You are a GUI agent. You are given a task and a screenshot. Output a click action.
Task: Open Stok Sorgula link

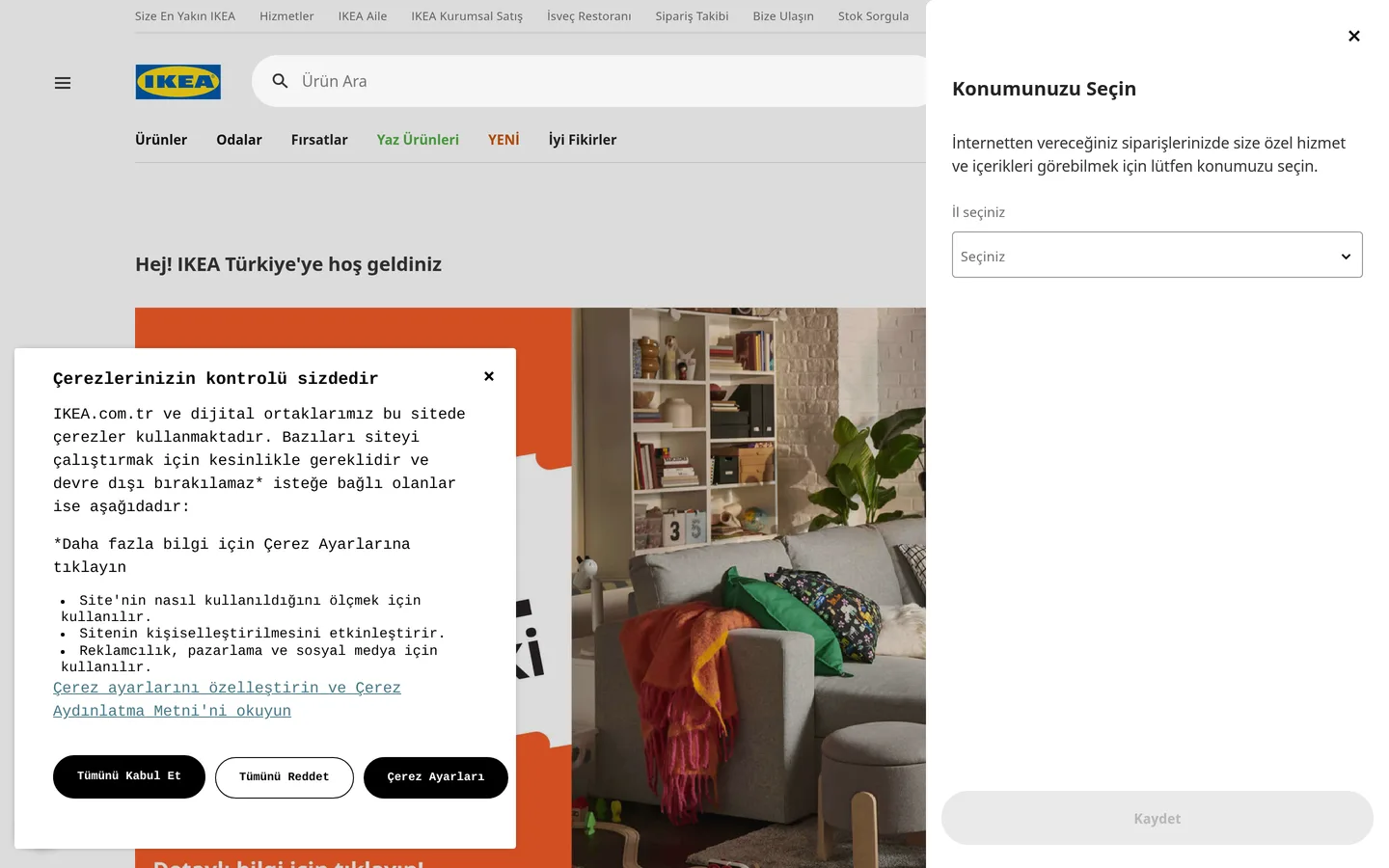click(873, 16)
